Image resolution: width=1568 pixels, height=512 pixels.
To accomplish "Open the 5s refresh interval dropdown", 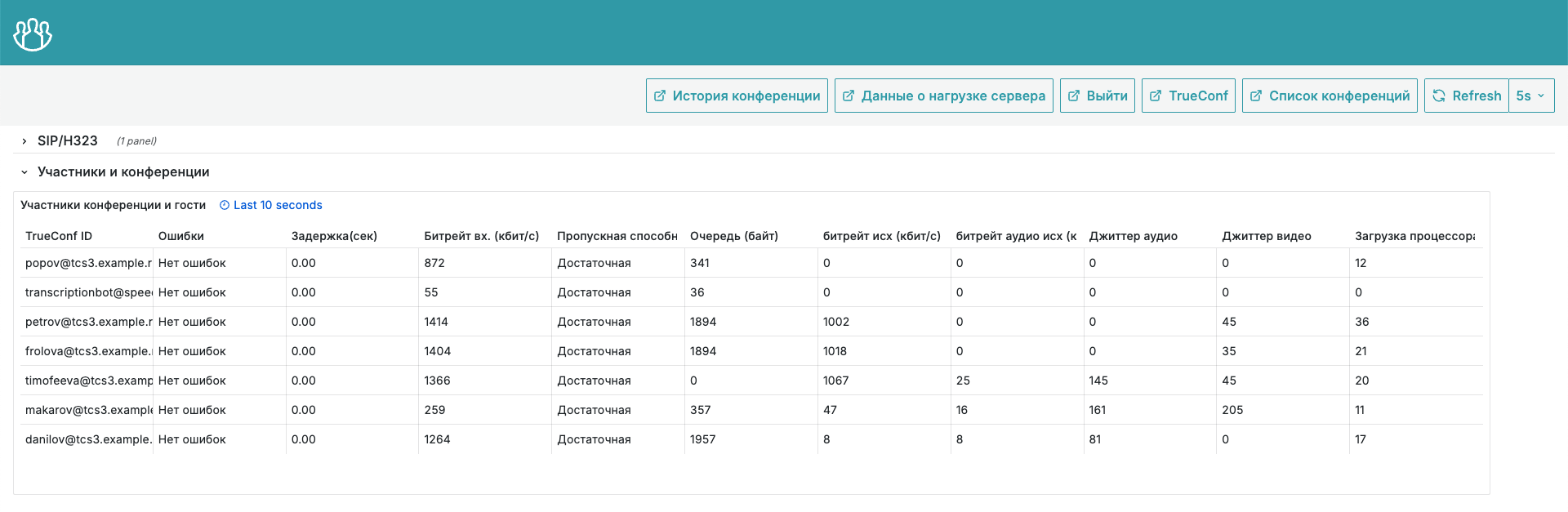I will tap(1531, 96).
